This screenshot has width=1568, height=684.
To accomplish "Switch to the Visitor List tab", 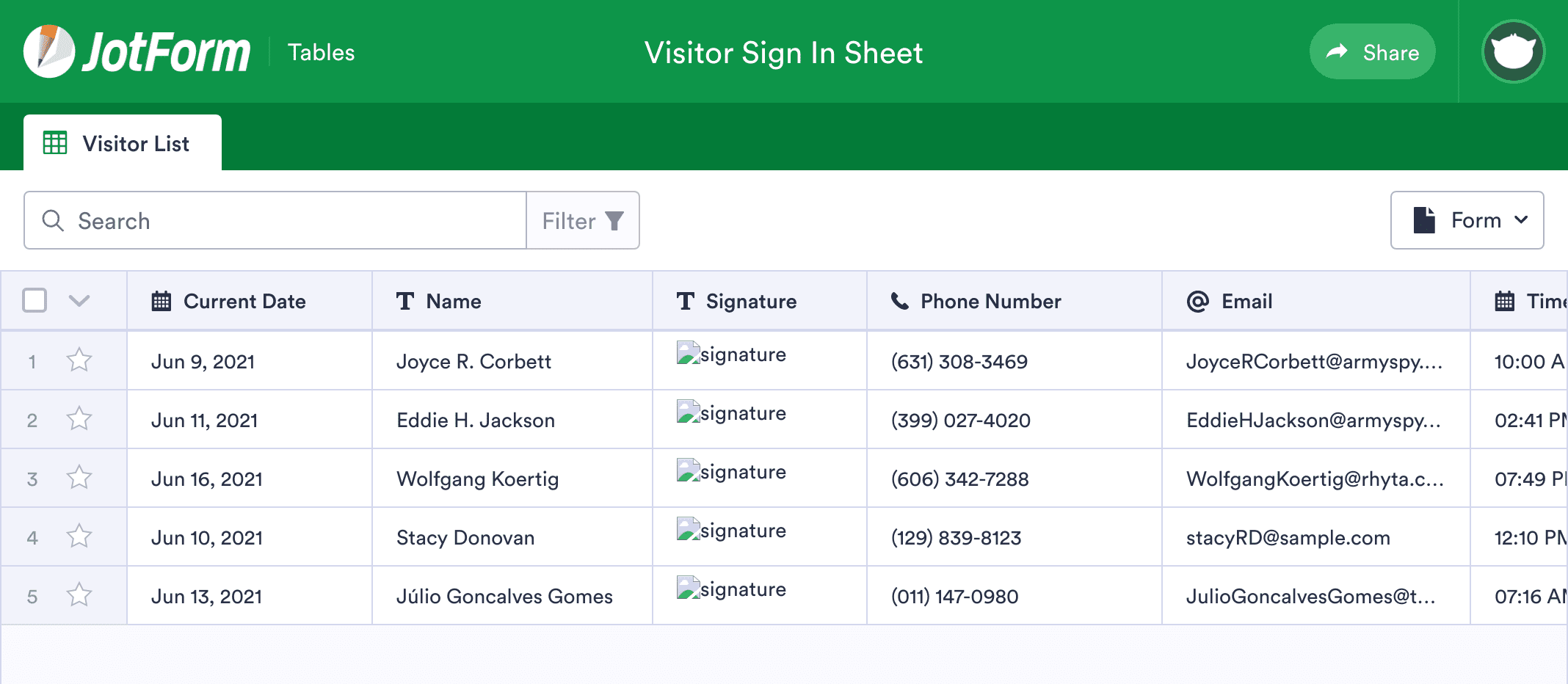I will tap(137, 142).
